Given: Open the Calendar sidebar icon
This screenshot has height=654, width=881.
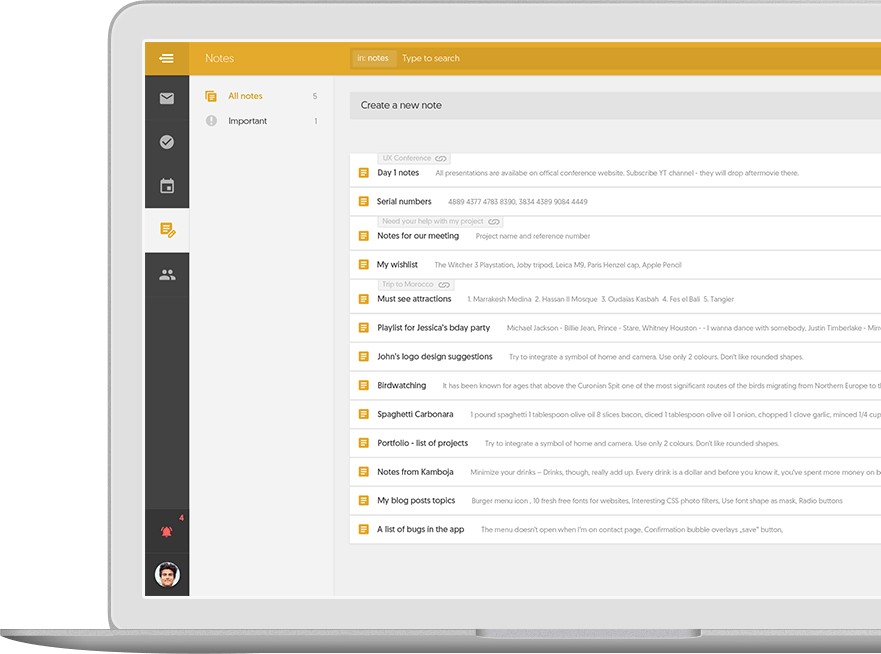Looking at the screenshot, I should pos(166,186).
